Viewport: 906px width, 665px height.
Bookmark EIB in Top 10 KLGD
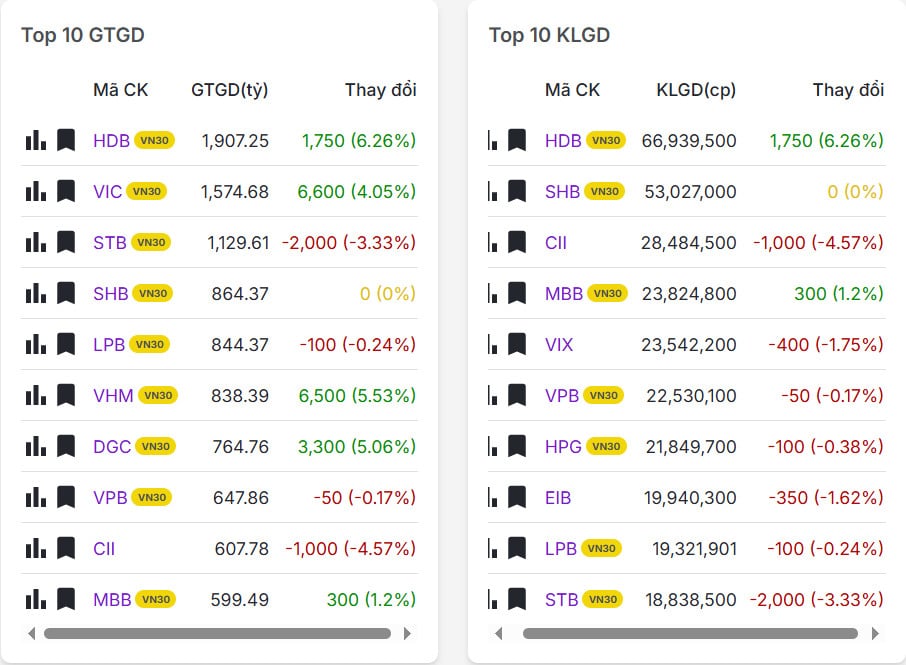(x=517, y=497)
